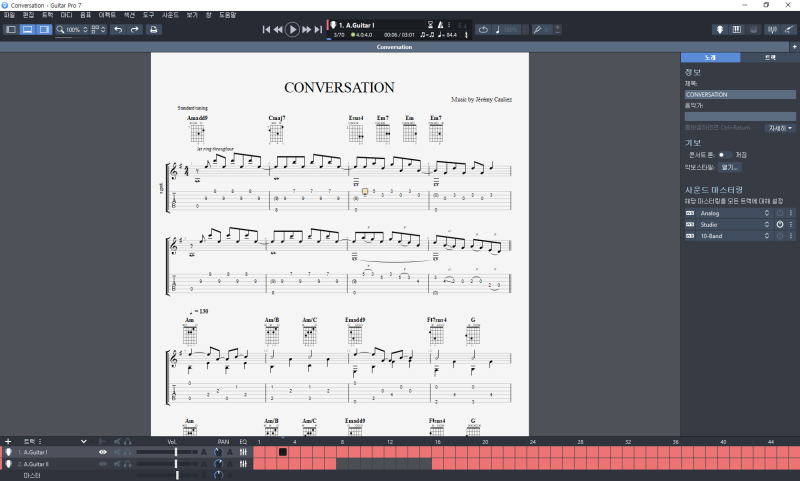The height and width of the screenshot is (481, 800).
Task: Open the 편집 menu
Action: point(28,15)
